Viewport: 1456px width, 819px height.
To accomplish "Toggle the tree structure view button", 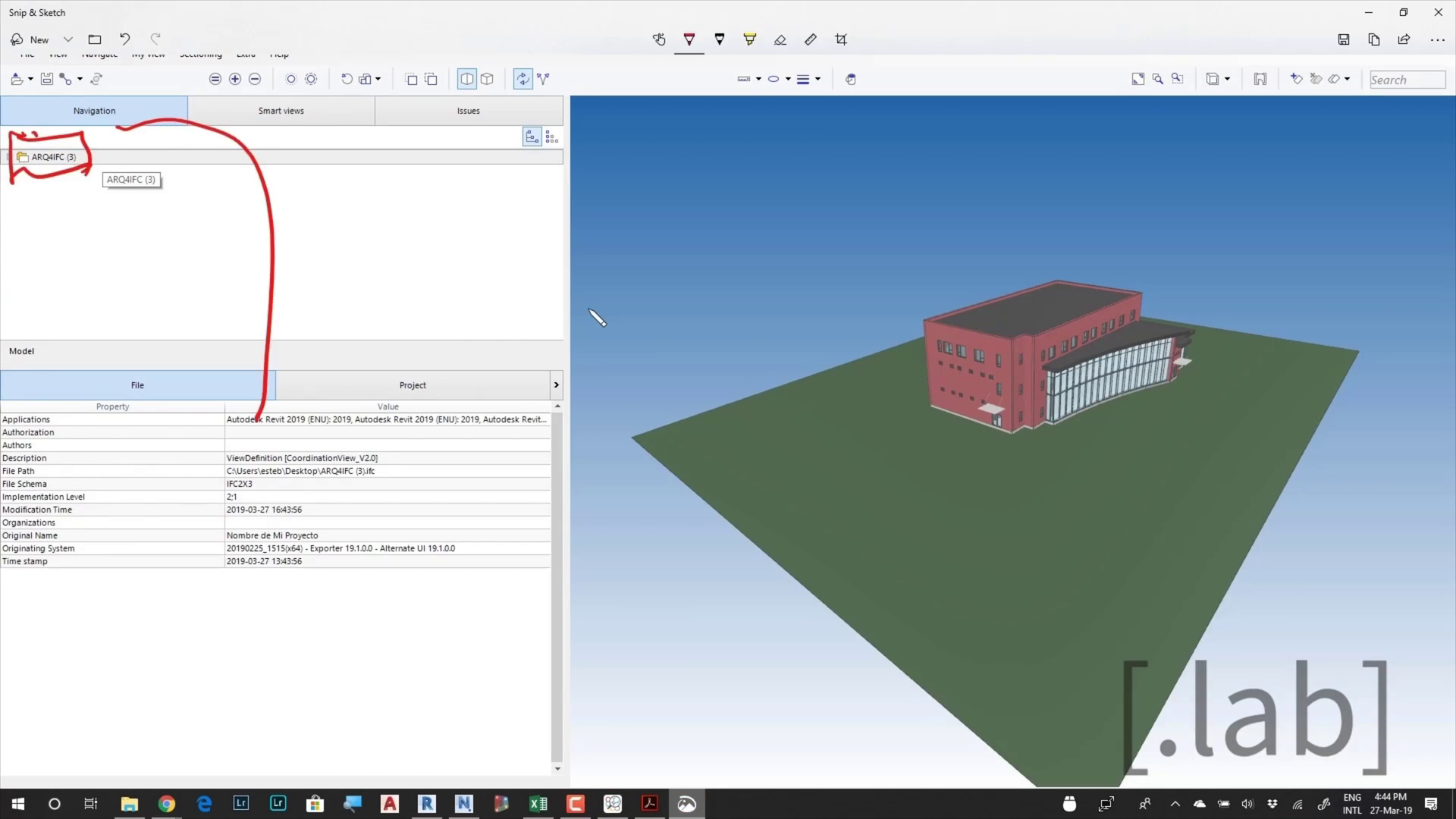I will click(532, 137).
